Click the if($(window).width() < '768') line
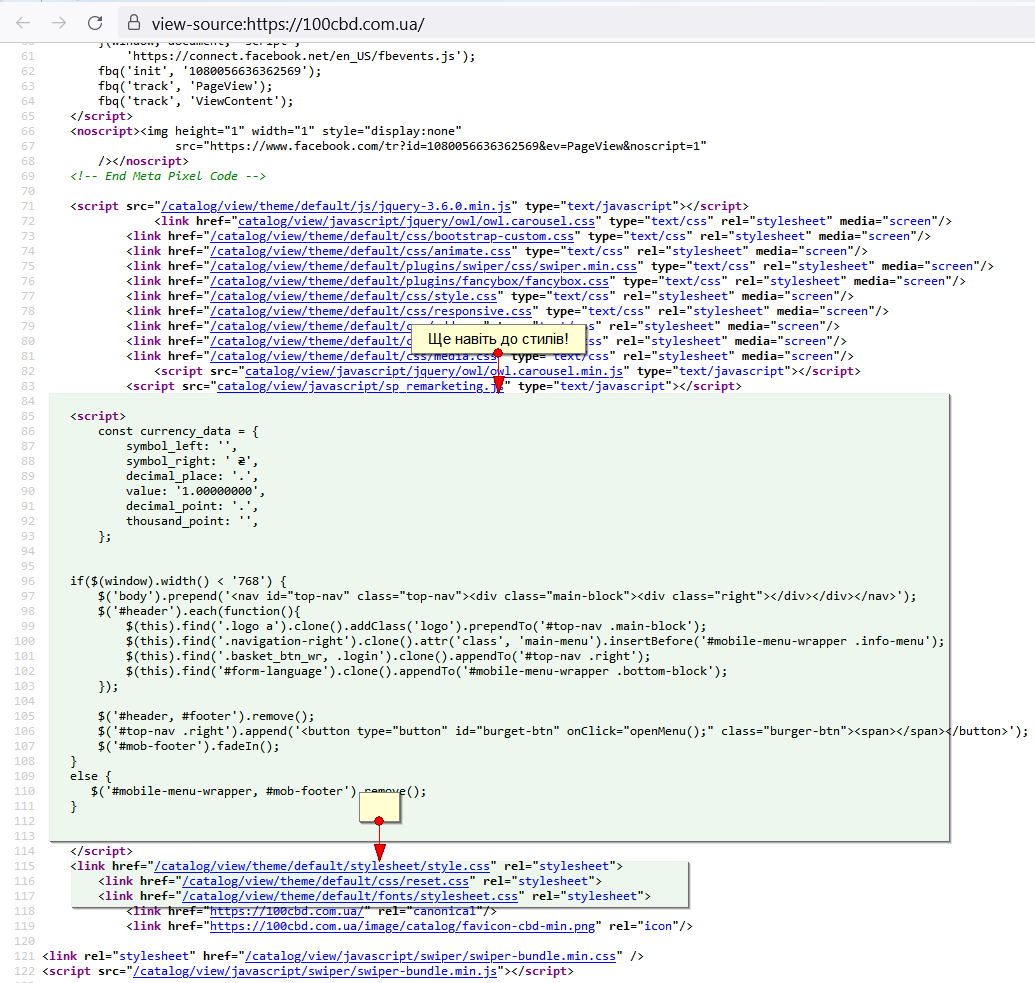Screen dimensions: 1035x983 [x=178, y=581]
